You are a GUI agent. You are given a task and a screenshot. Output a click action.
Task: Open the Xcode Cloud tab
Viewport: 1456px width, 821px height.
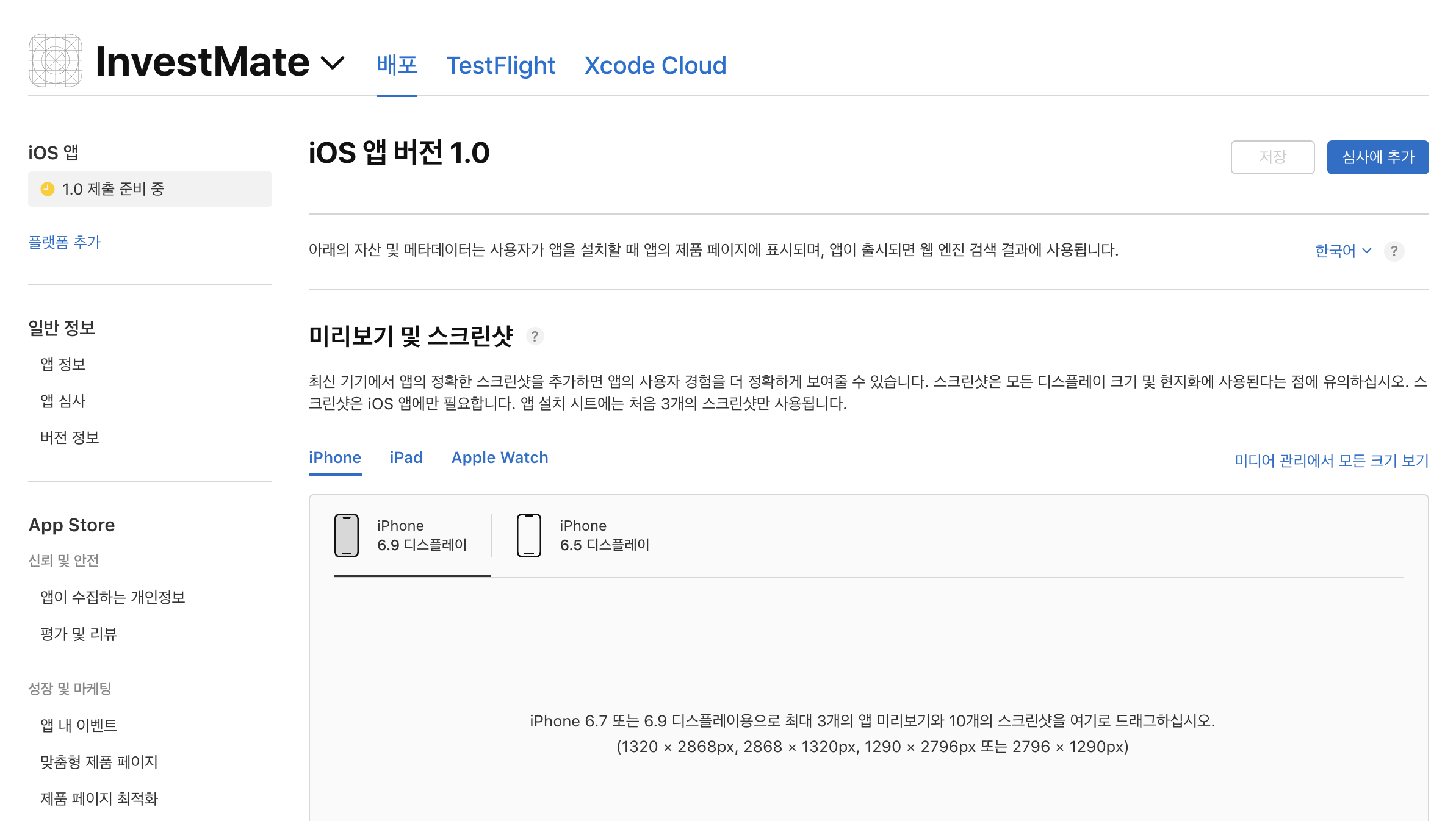click(x=655, y=65)
